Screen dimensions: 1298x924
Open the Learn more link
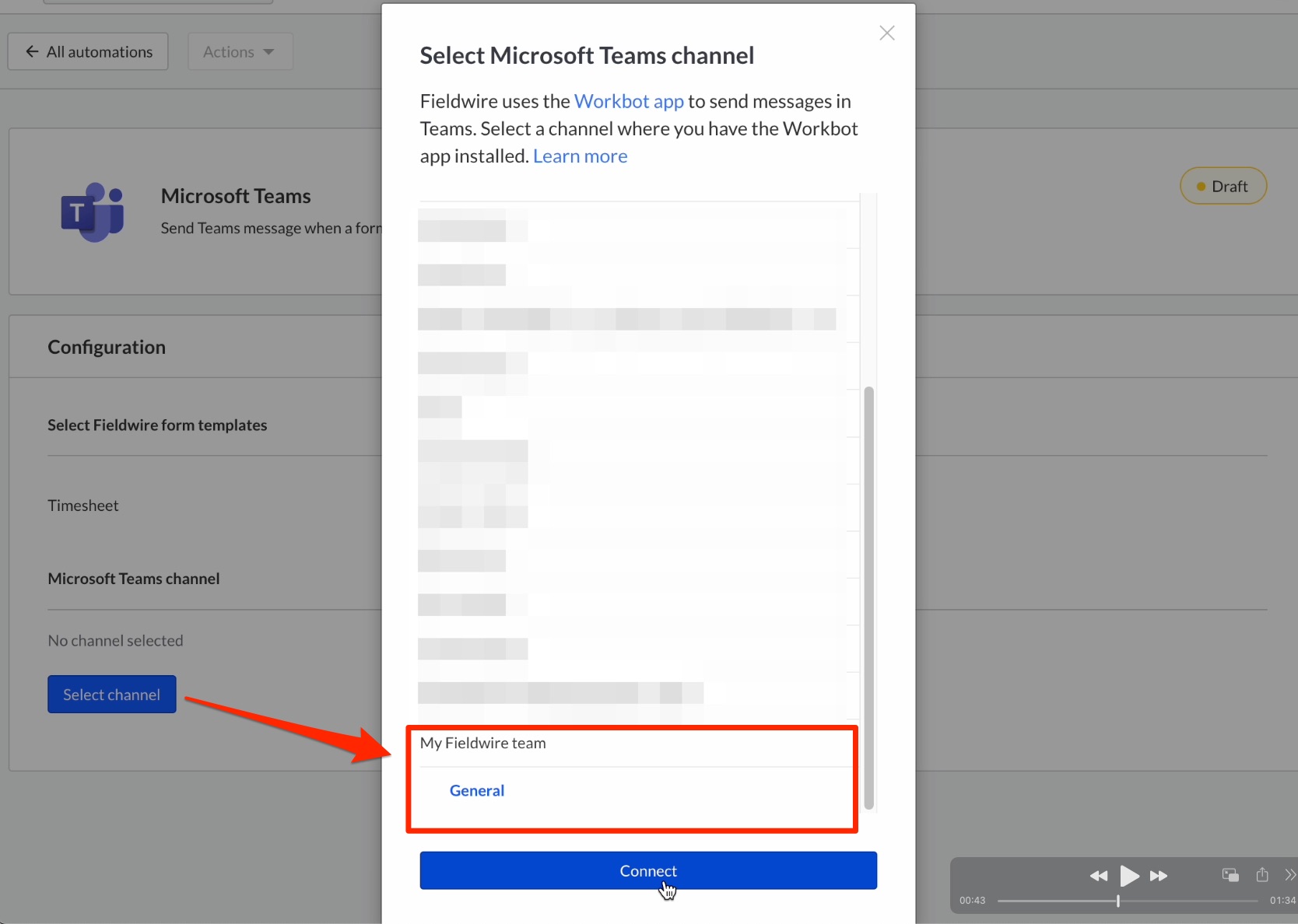pyautogui.click(x=580, y=156)
